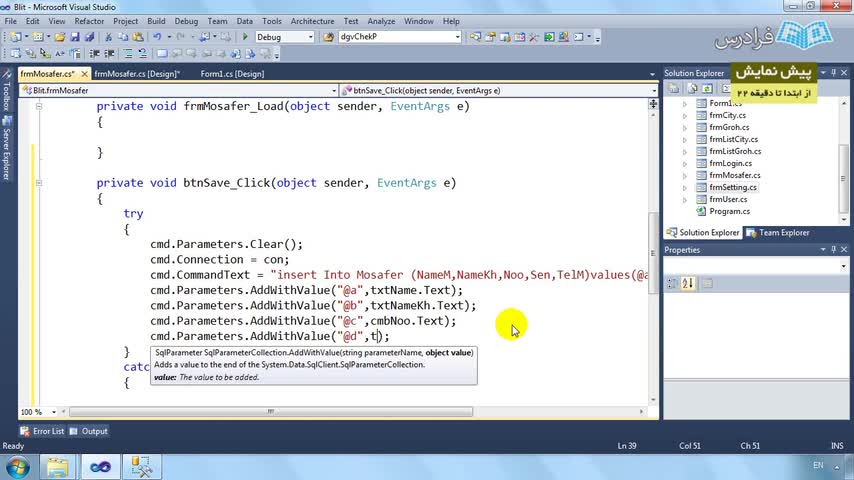This screenshot has width=854, height=480.
Task: Open the Debug configuration dropdown
Action: 310,37
